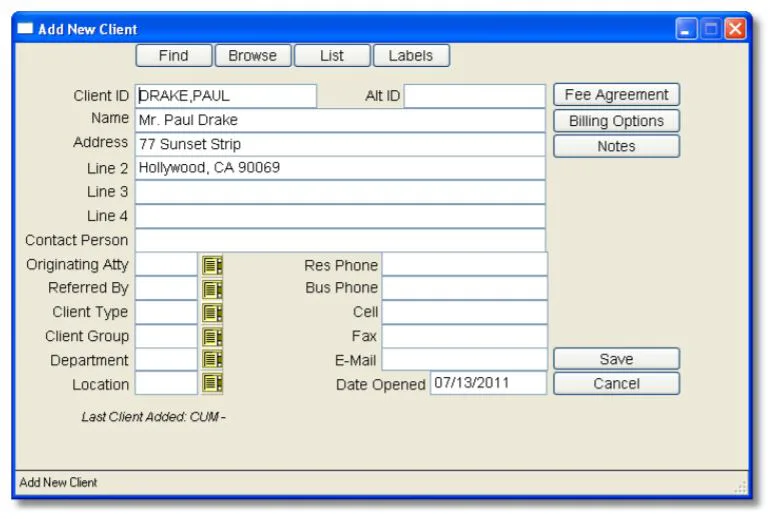
Task: Open the Labels button
Action: coord(411,56)
